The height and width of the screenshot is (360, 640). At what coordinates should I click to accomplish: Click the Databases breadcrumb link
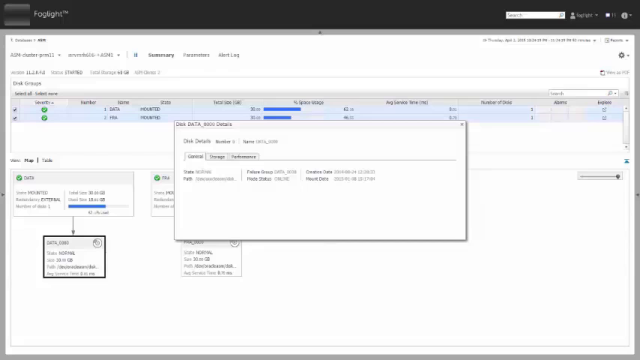tap(23, 40)
